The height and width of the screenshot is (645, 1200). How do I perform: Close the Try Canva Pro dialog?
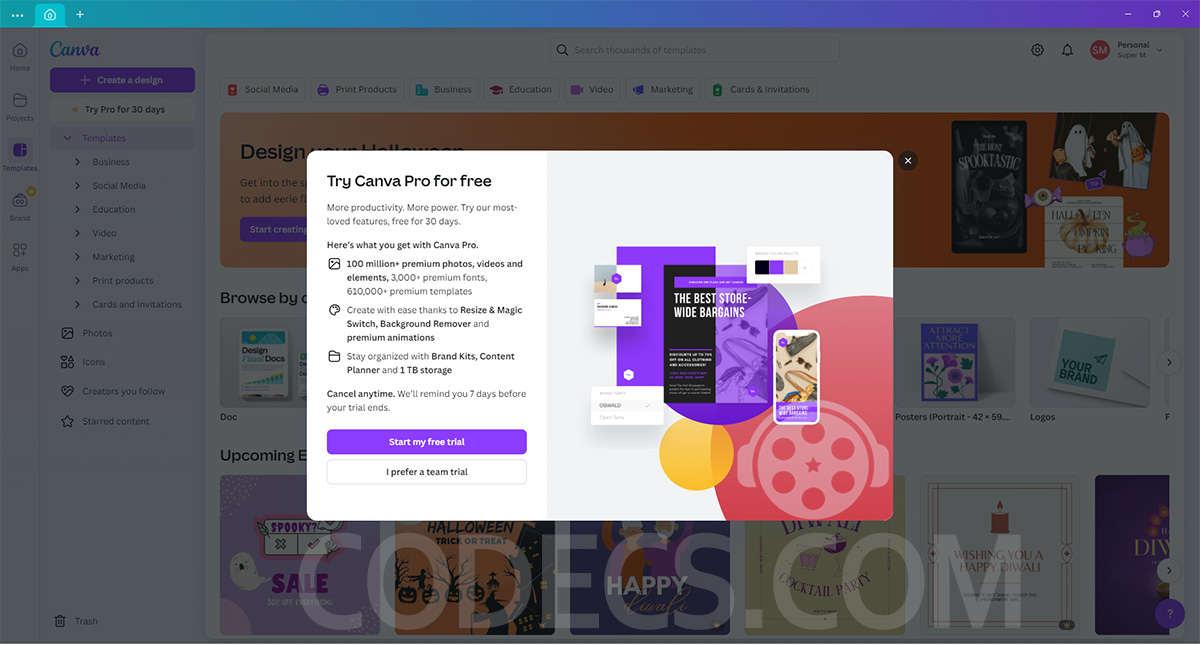[908, 160]
